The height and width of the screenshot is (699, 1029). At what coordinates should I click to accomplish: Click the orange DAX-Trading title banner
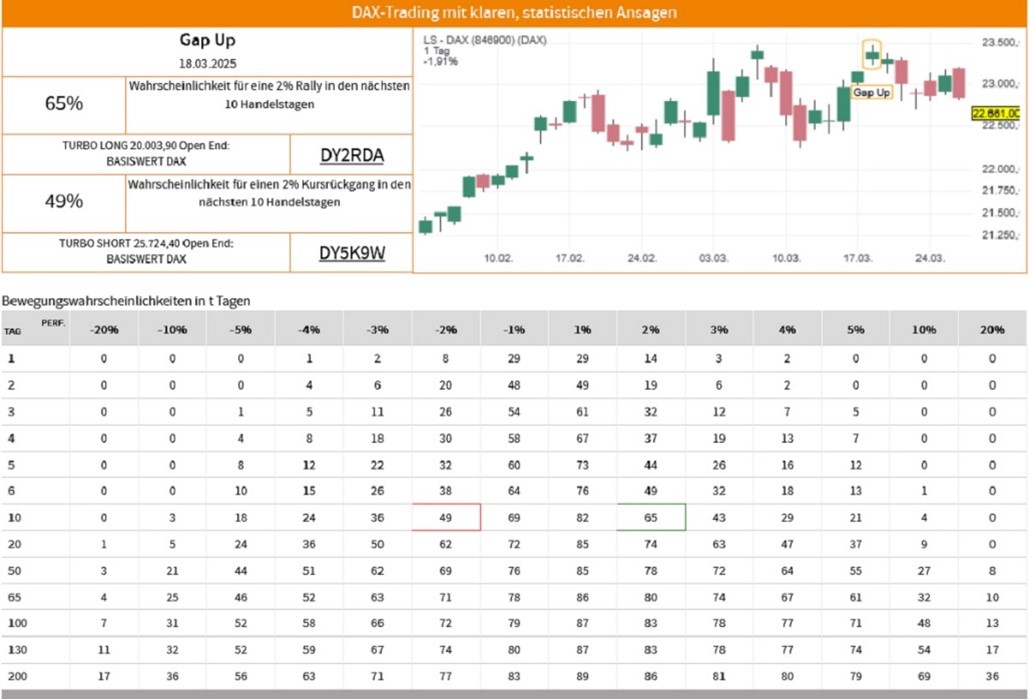514,13
